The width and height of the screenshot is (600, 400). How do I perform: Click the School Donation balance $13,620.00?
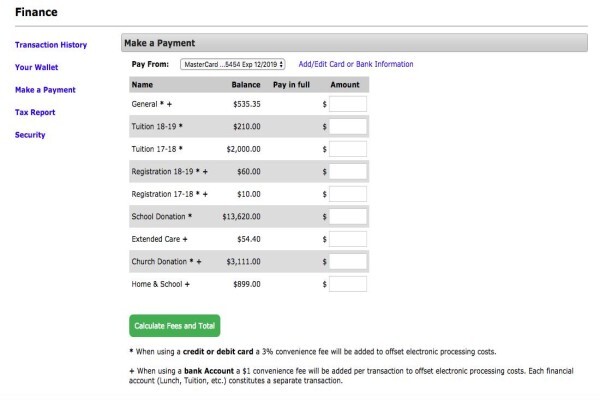point(241,217)
